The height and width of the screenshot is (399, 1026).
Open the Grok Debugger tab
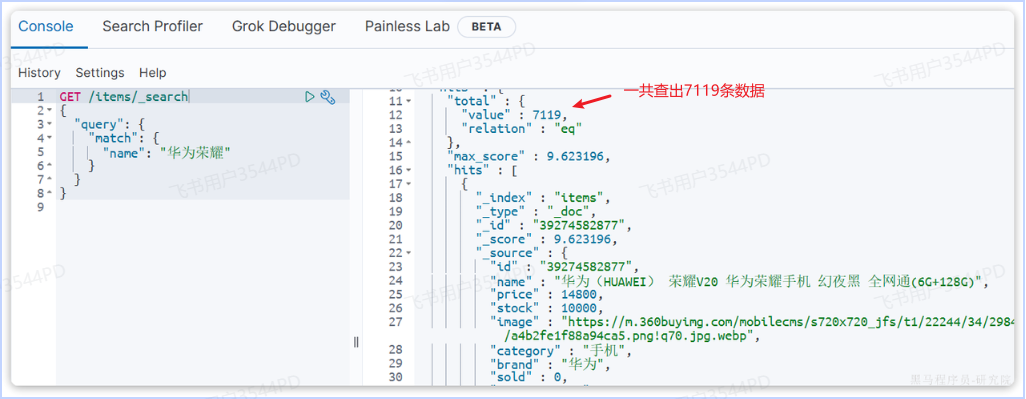tap(284, 27)
